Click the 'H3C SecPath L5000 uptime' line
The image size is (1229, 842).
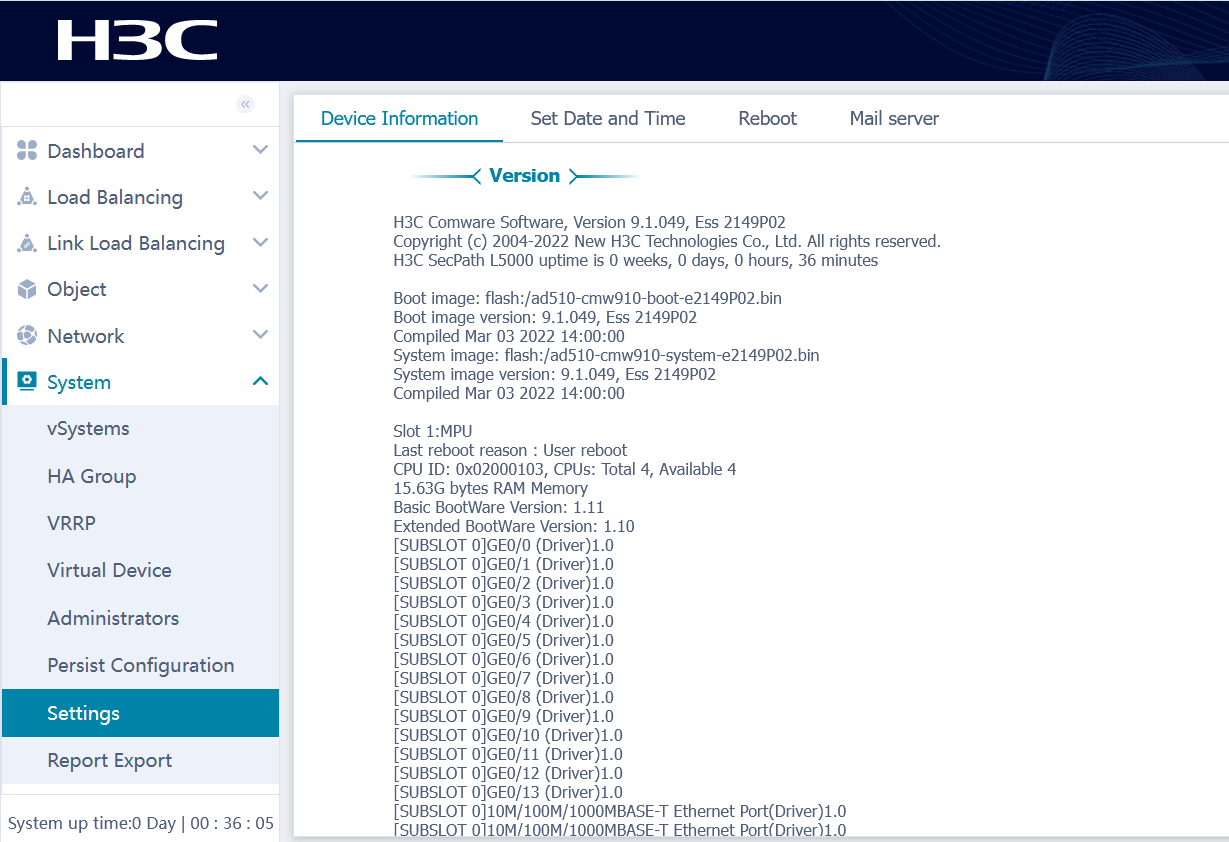click(x=636, y=260)
